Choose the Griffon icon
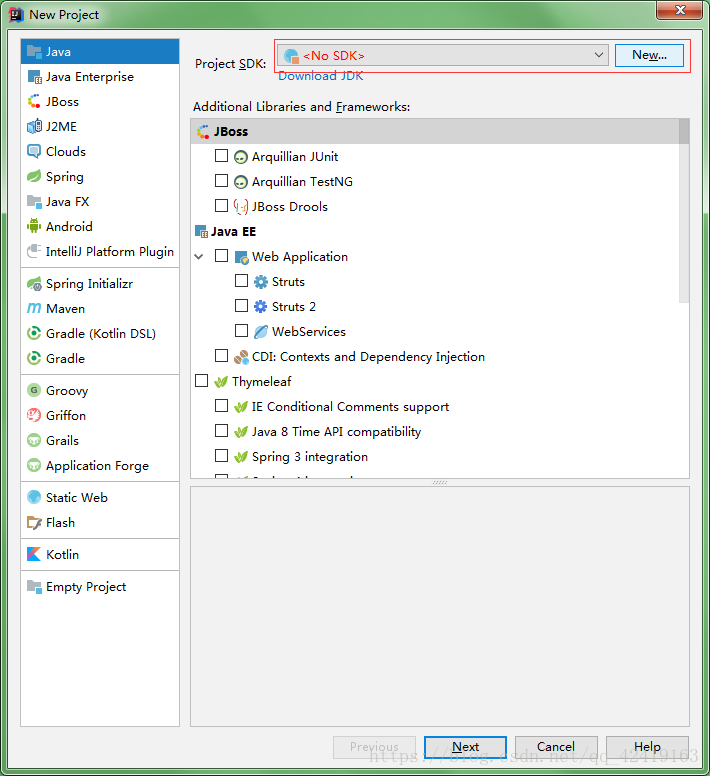Viewport: 710px width, 776px height. pos(34,415)
